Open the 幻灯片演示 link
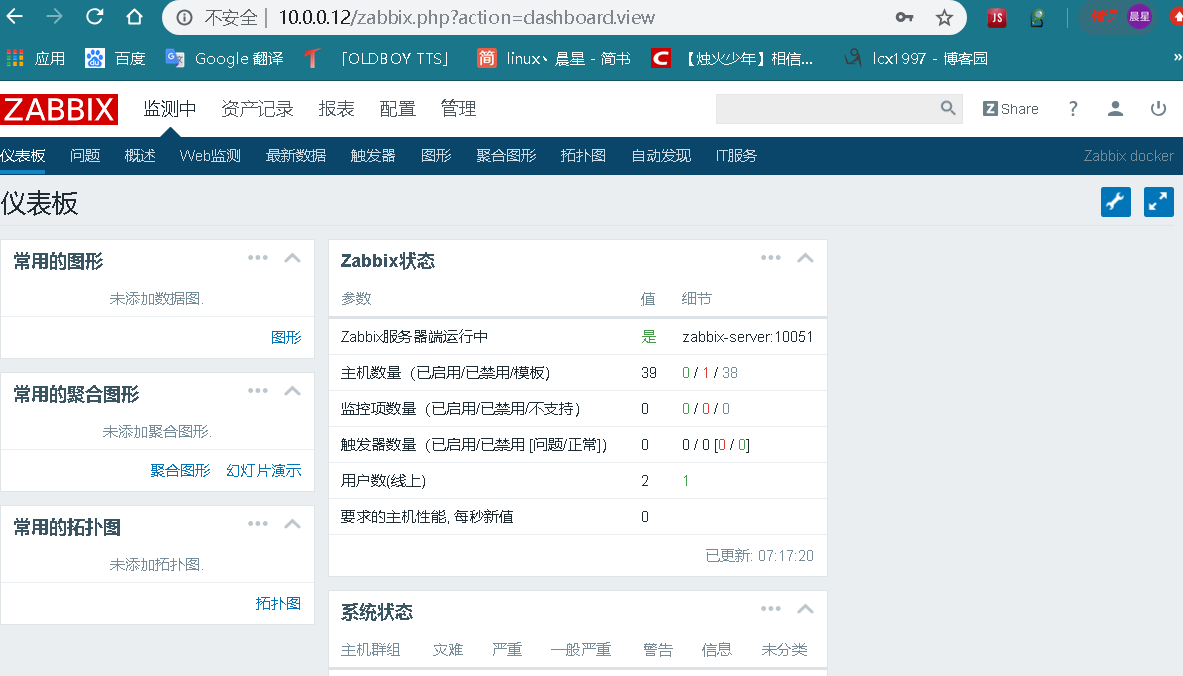The height and width of the screenshot is (676, 1183). tap(263, 471)
